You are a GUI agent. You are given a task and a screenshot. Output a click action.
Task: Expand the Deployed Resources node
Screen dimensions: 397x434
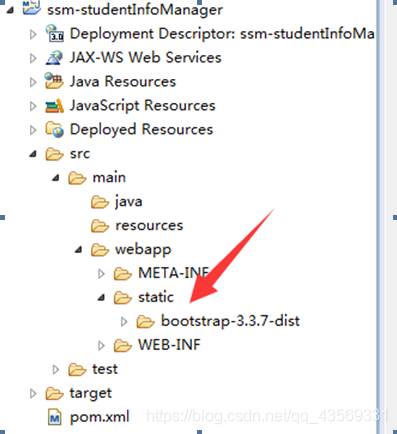click(33, 130)
